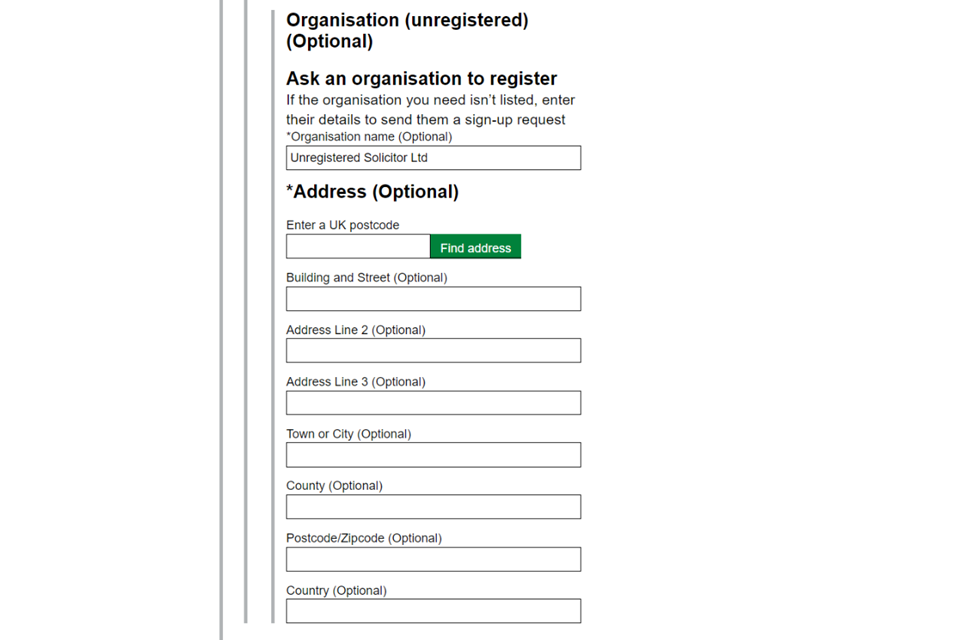Click the 'Ask an organisation to register' heading
960x640 pixels.
click(421, 79)
